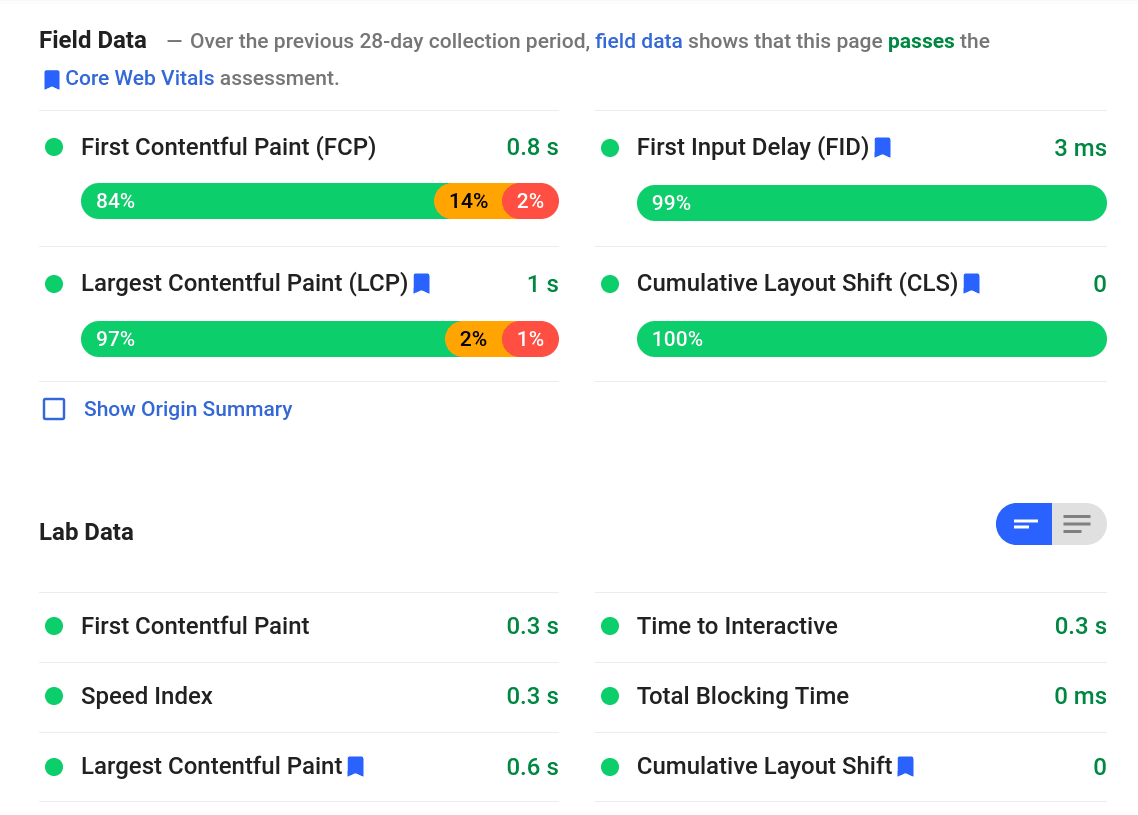Screen dimensions: 1138x815
Task: Switch to the expanded metrics view toggle
Action: (1078, 524)
